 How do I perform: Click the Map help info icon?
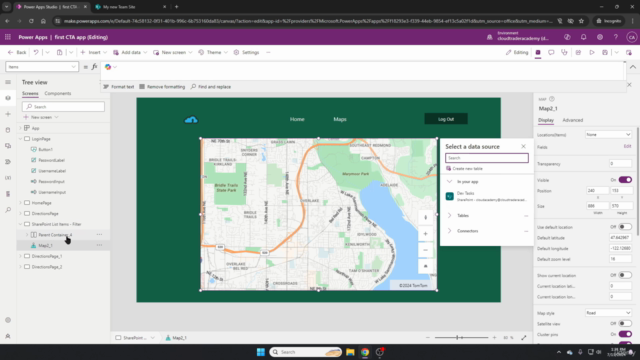tap(552, 99)
